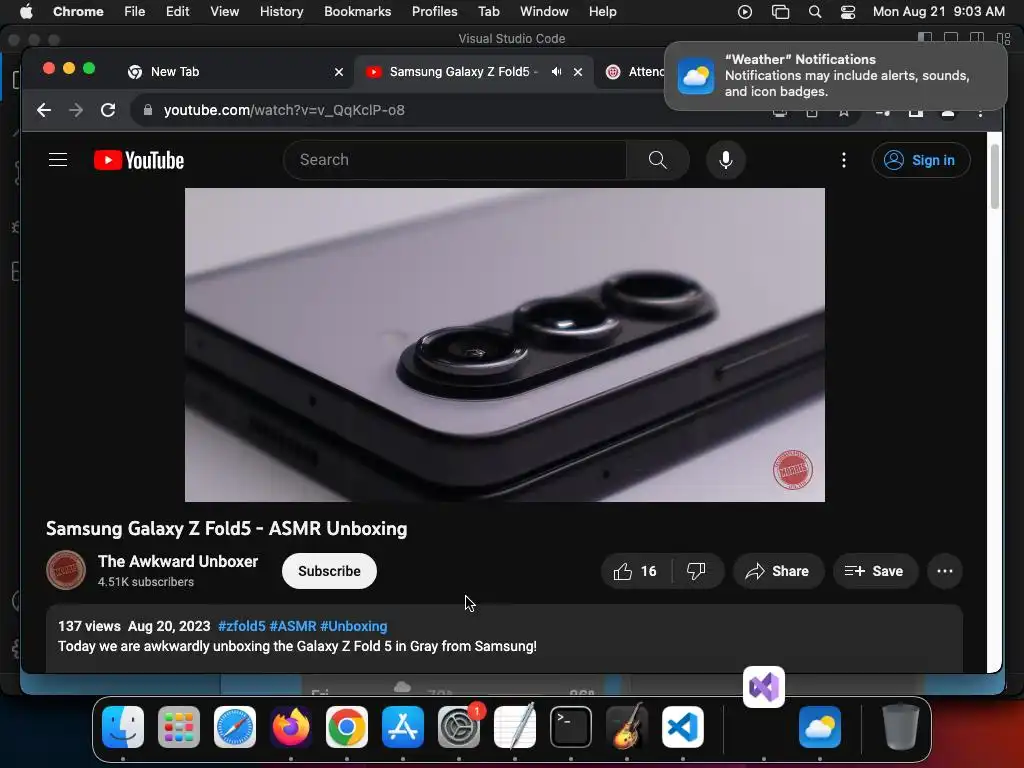Share the video
Screen dimensions: 1024x768
tap(778, 571)
